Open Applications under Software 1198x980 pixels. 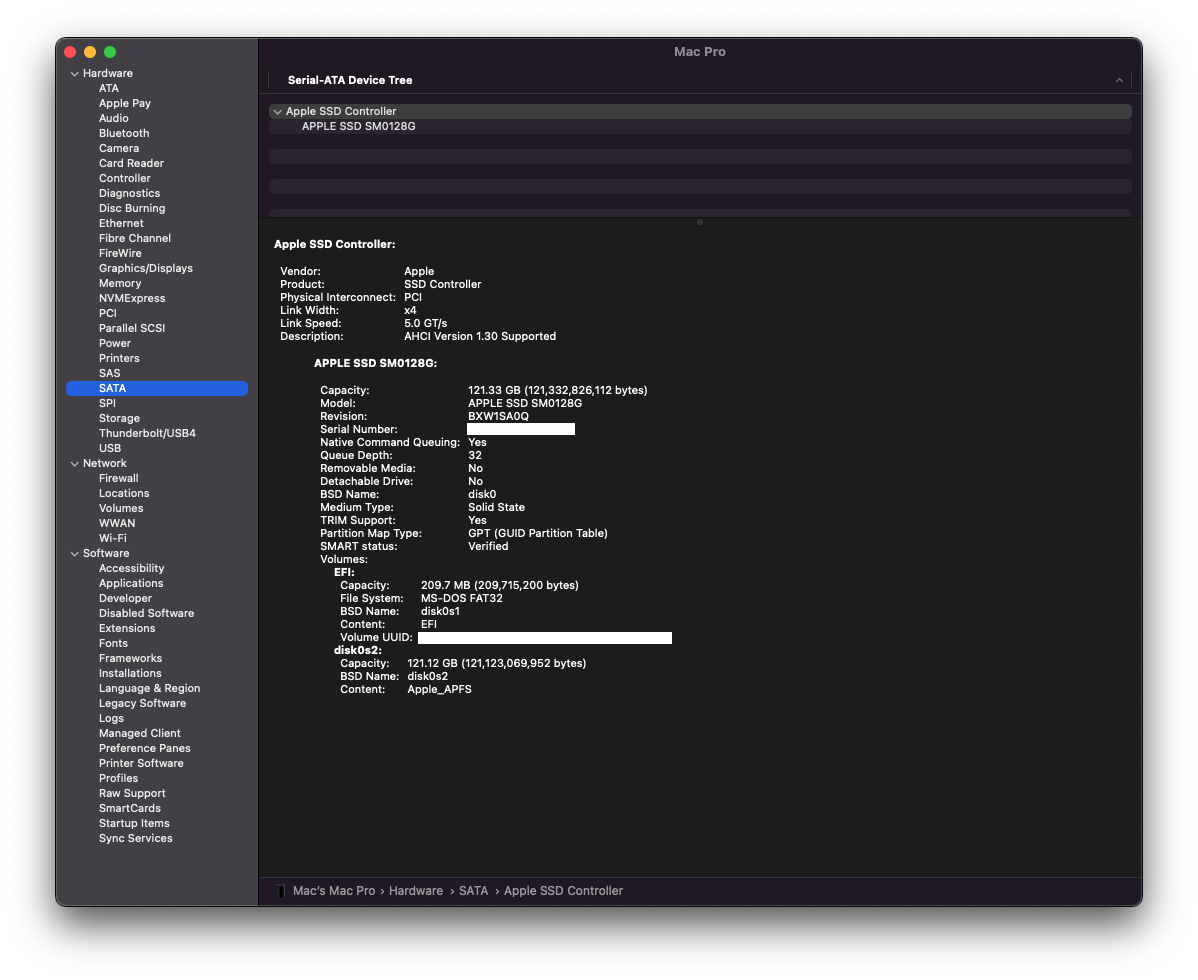pyautogui.click(x=131, y=584)
